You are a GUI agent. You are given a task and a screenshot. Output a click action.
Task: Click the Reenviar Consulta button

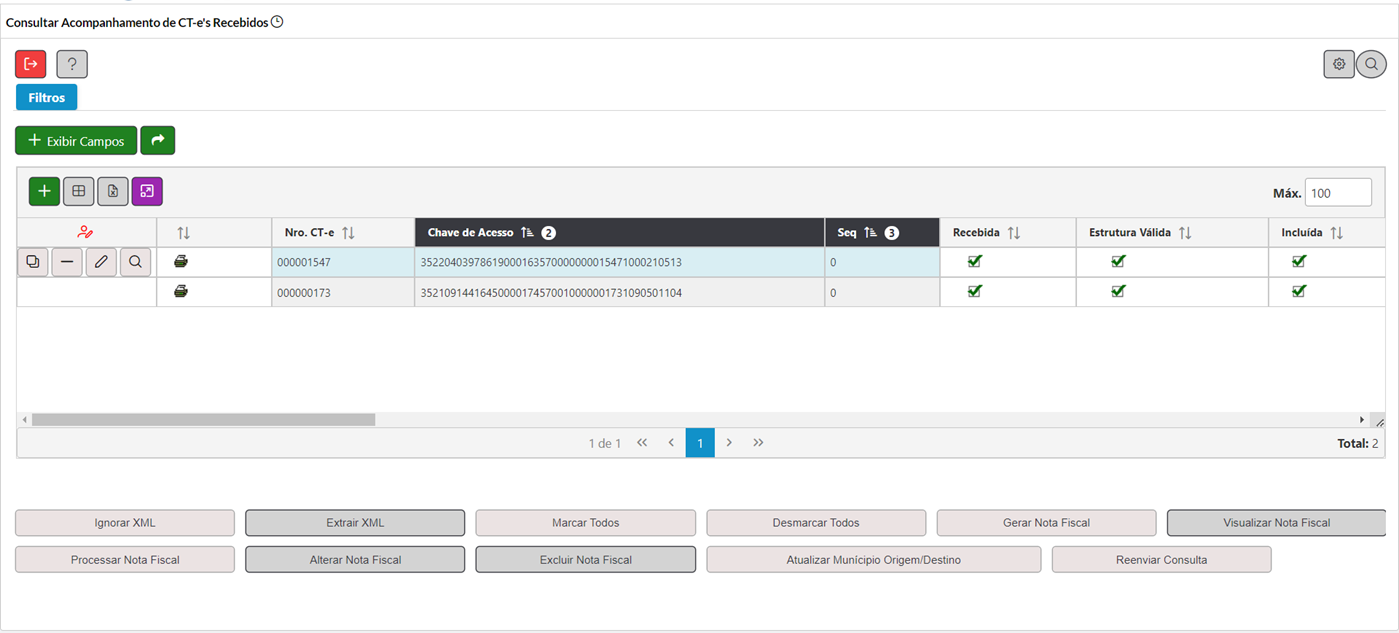pos(1161,560)
